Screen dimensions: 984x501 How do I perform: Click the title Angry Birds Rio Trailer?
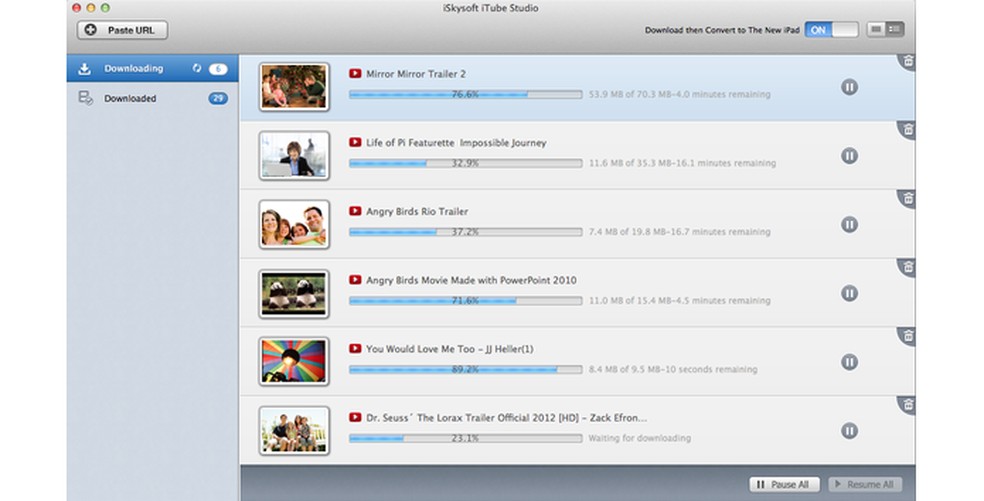[417, 212]
